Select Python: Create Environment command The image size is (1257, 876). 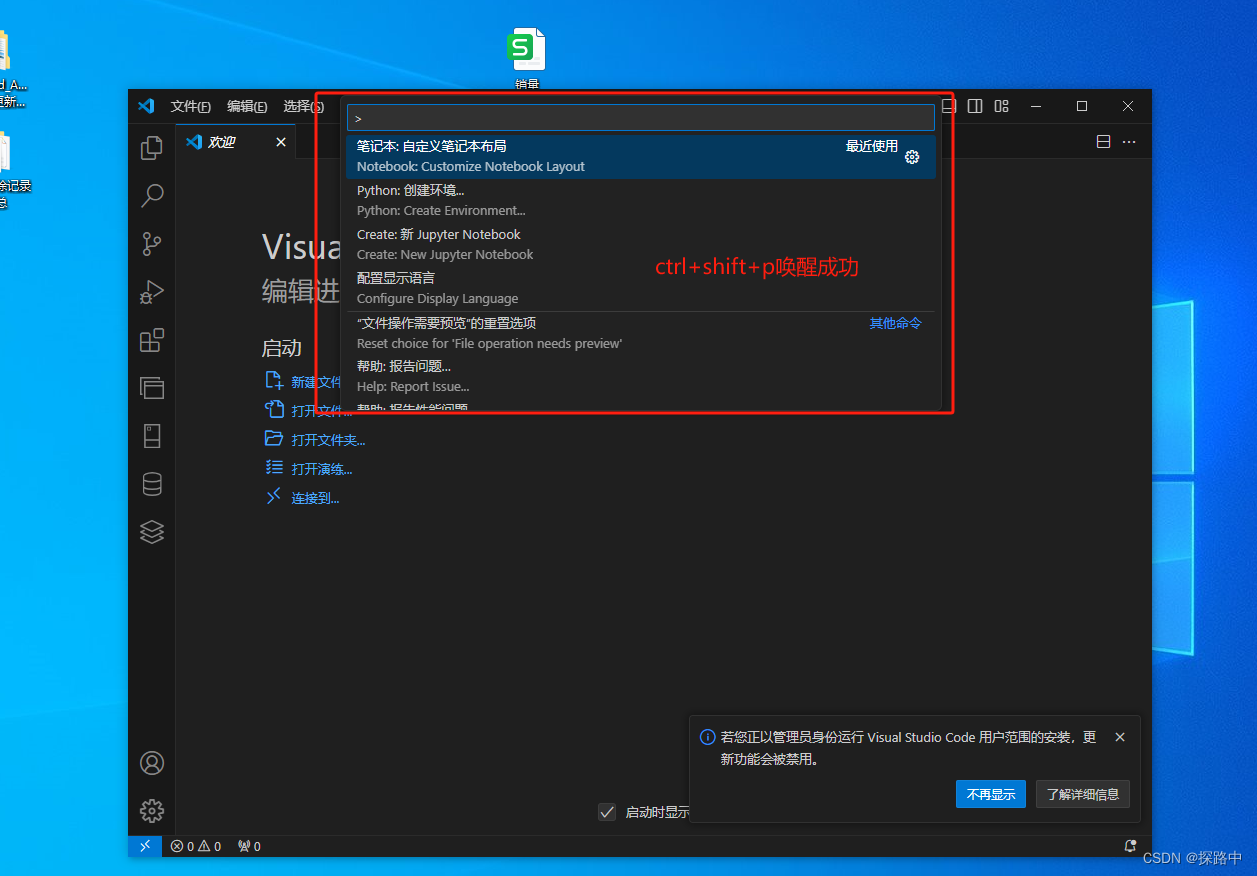pyautogui.click(x=641, y=201)
